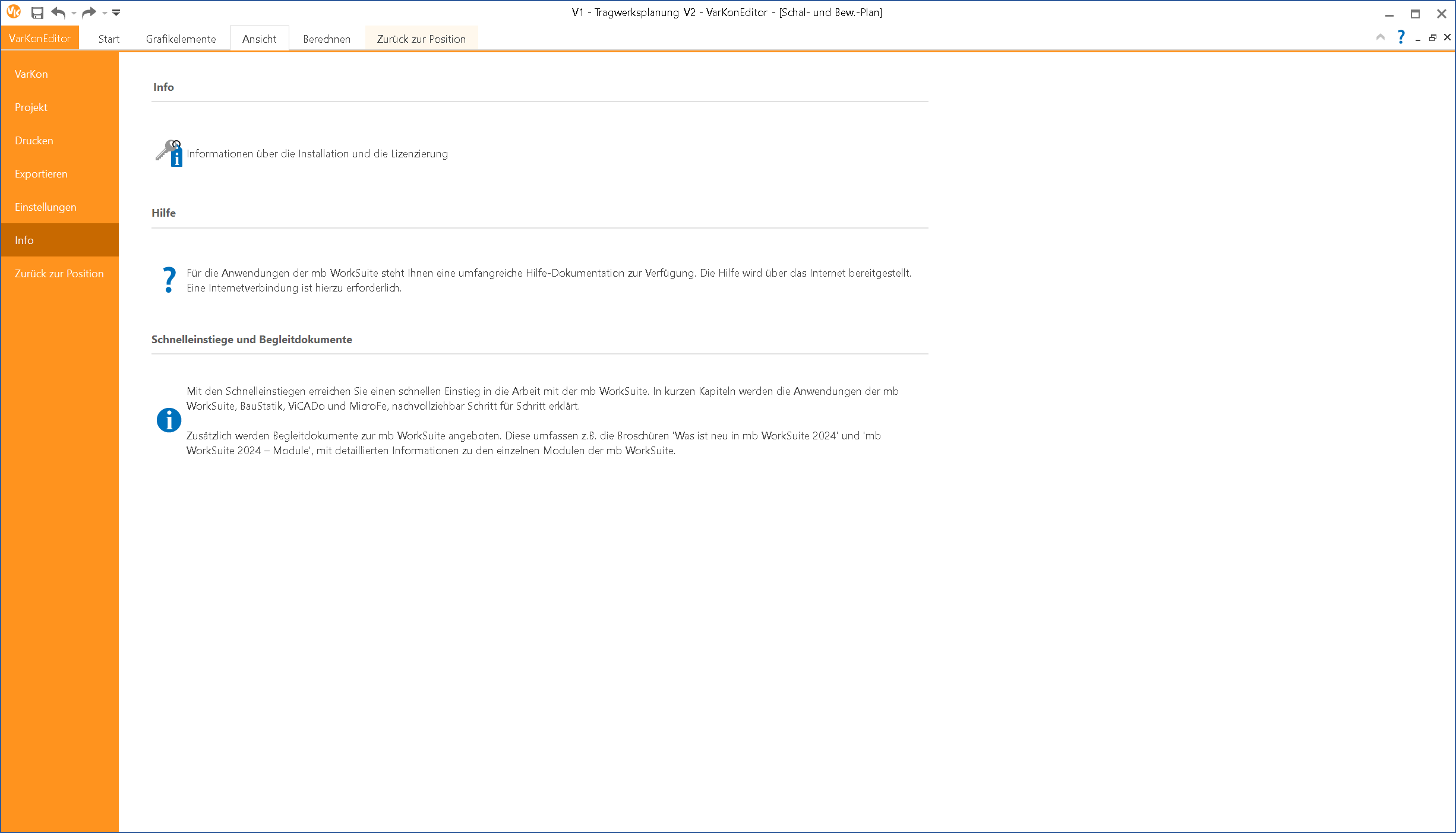Select the highlighted Info sidebar entry

coord(60,240)
